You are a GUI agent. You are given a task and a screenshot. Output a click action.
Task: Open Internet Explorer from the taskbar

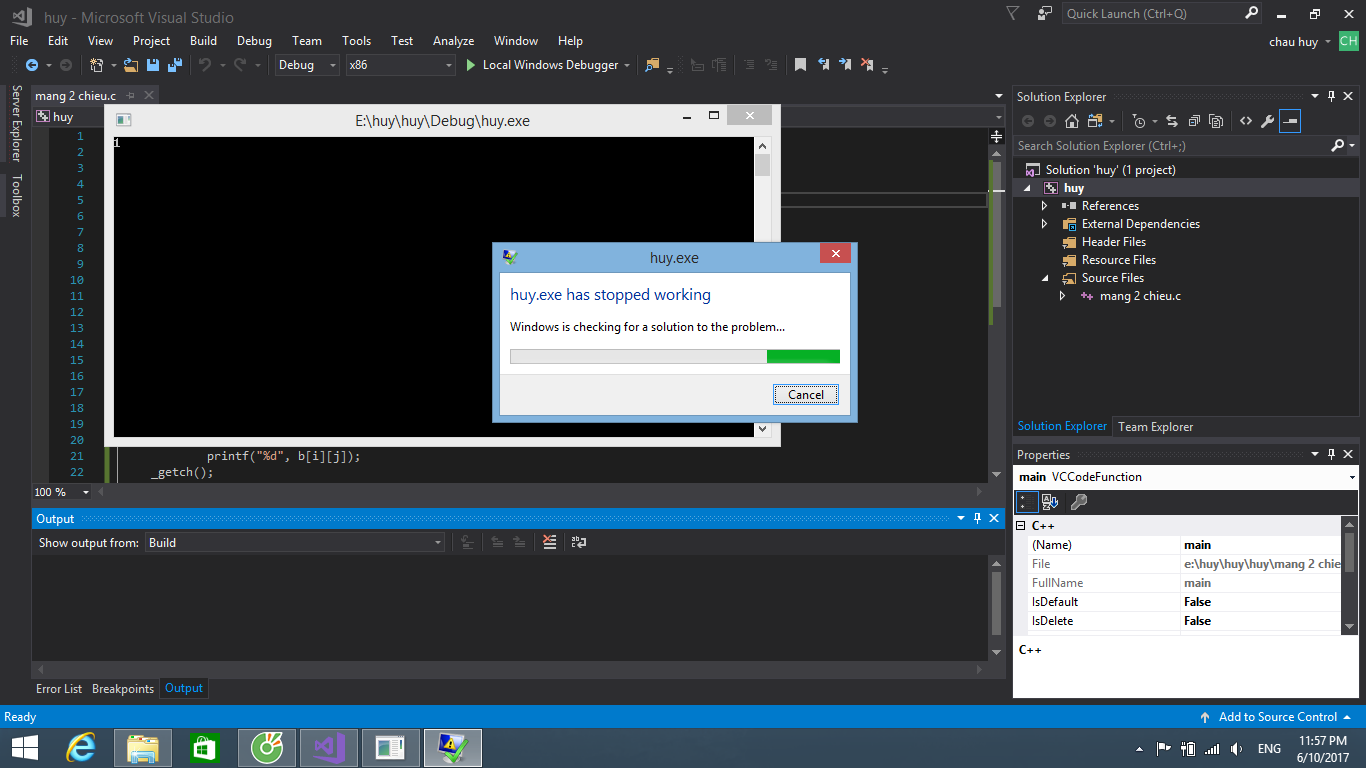80,747
